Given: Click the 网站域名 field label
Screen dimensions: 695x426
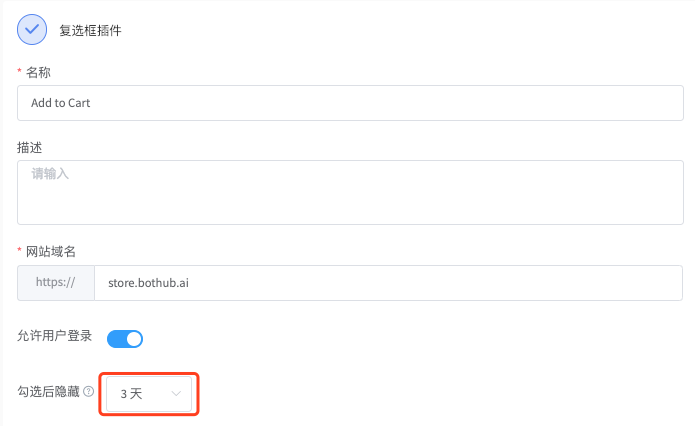Looking at the screenshot, I should tap(51, 252).
